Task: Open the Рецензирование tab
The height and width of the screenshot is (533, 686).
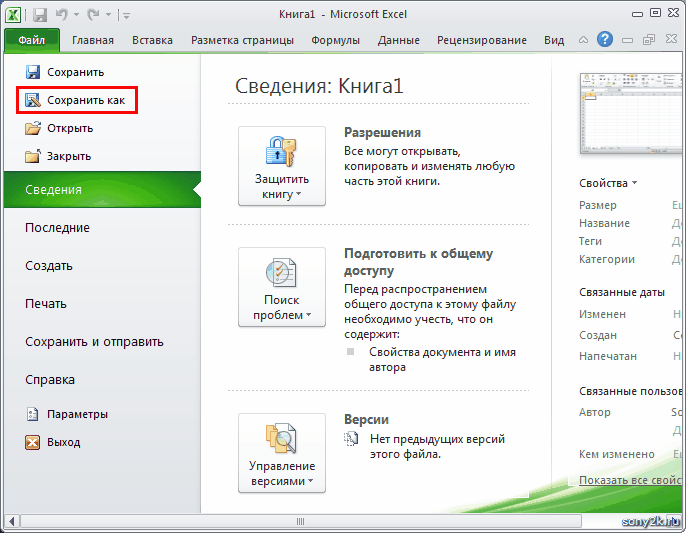Action: pos(482,40)
